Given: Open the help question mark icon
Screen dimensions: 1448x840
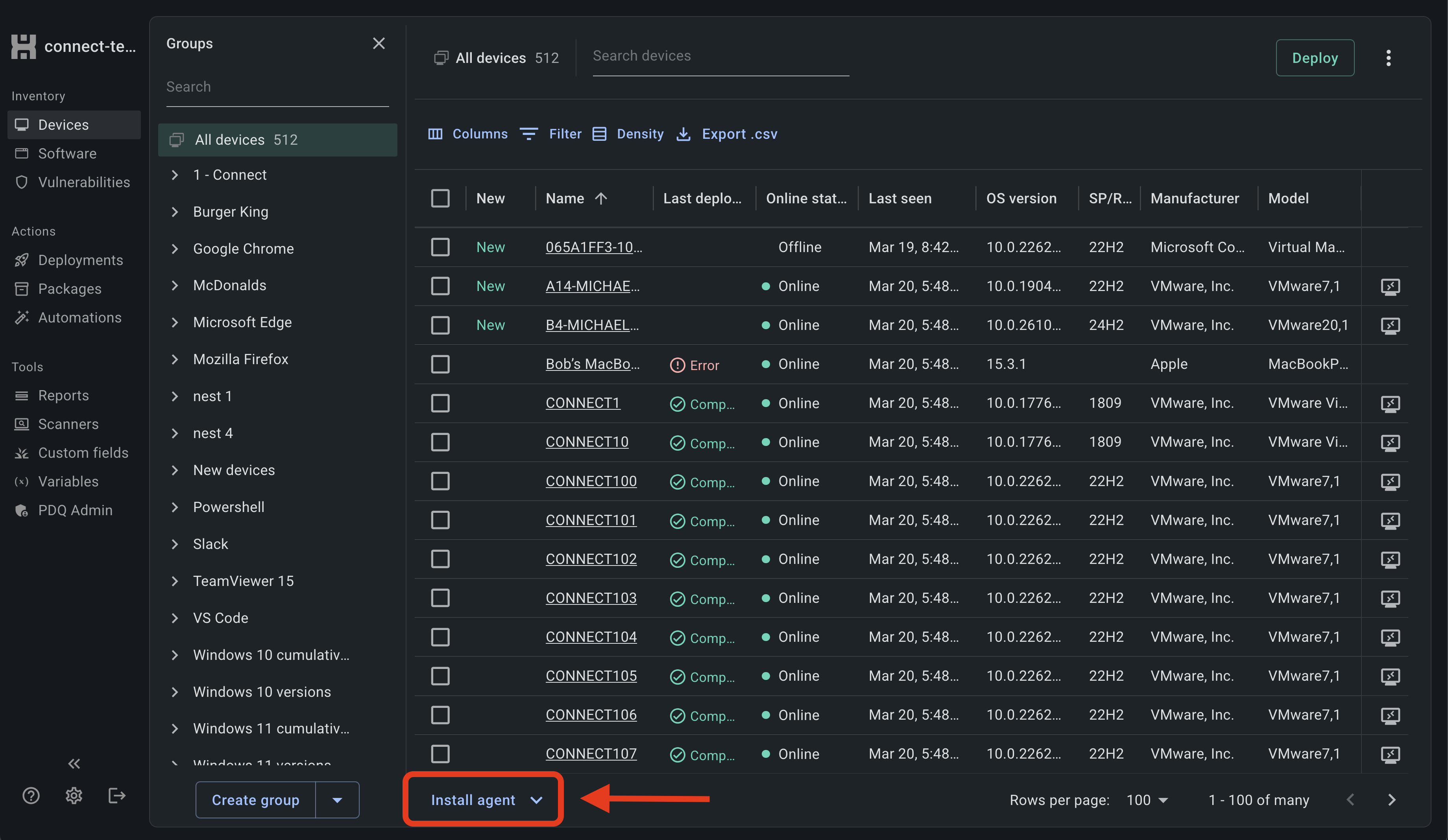Looking at the screenshot, I should pyautogui.click(x=31, y=796).
